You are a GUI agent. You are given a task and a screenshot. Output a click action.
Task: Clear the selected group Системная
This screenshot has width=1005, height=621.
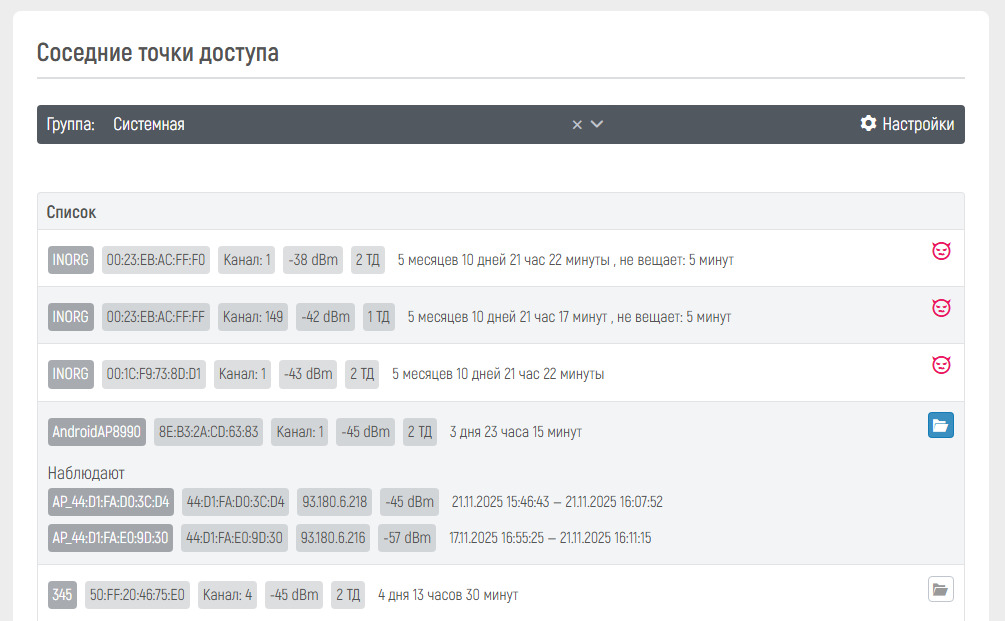577,124
